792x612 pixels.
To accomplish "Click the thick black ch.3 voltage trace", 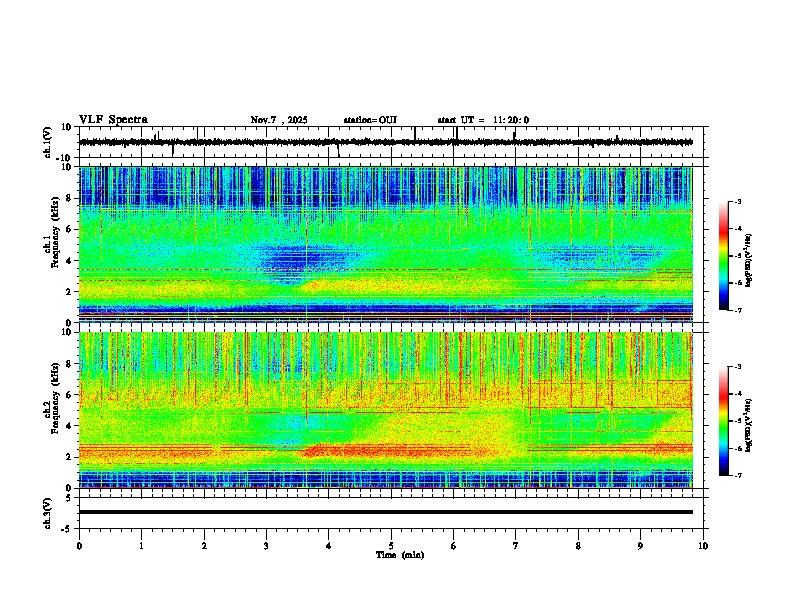I will pos(386,512).
